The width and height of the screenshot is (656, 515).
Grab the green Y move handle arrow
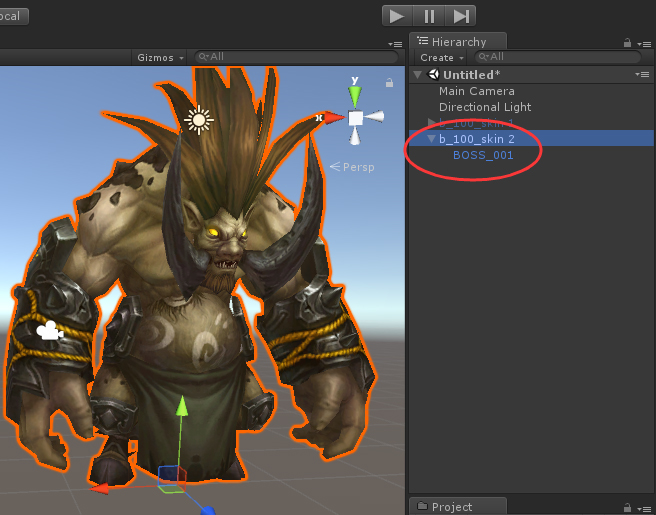point(181,406)
